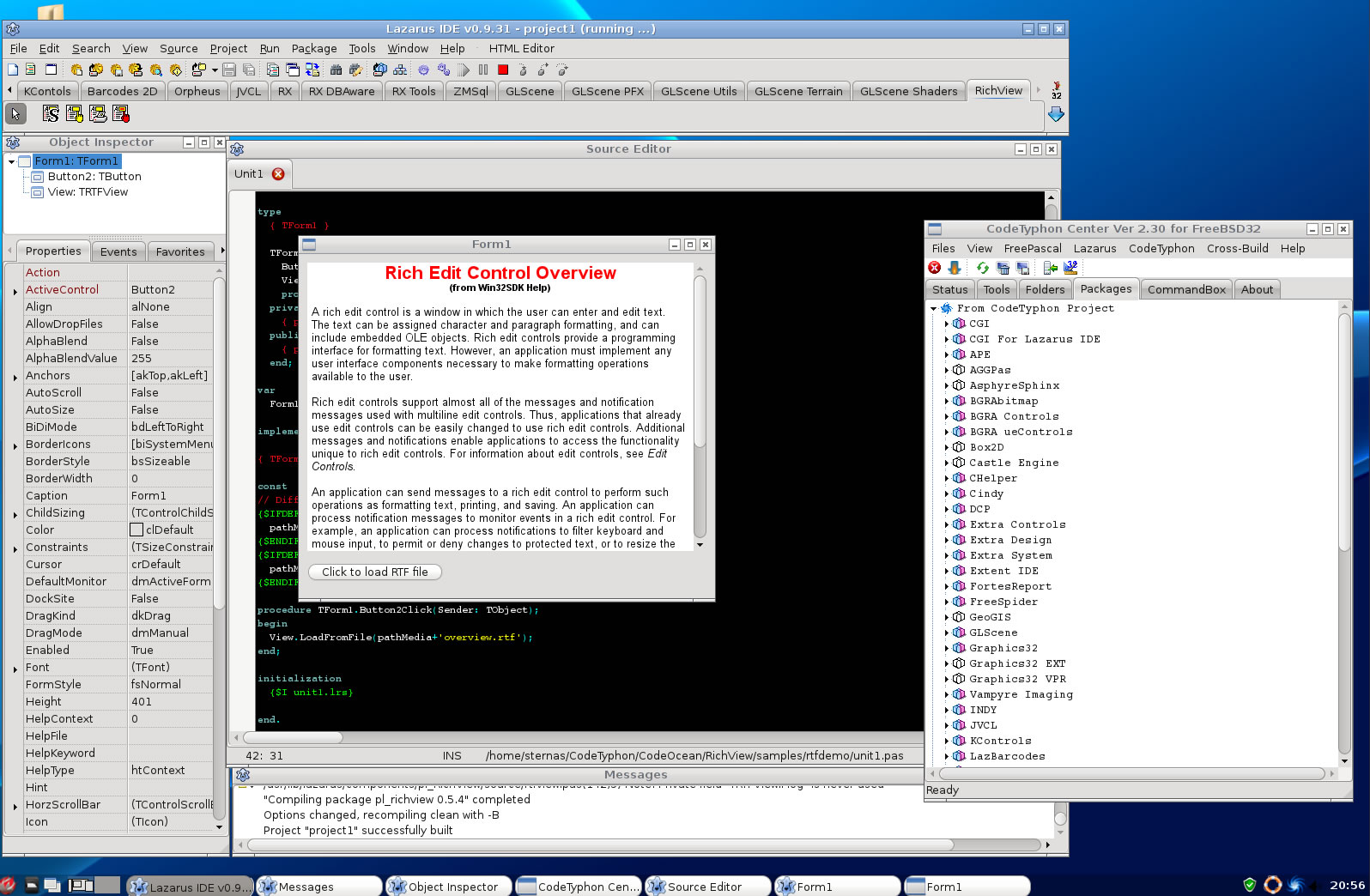Expand the CGI package node
The width and height of the screenshot is (1370, 896).
coord(946,324)
